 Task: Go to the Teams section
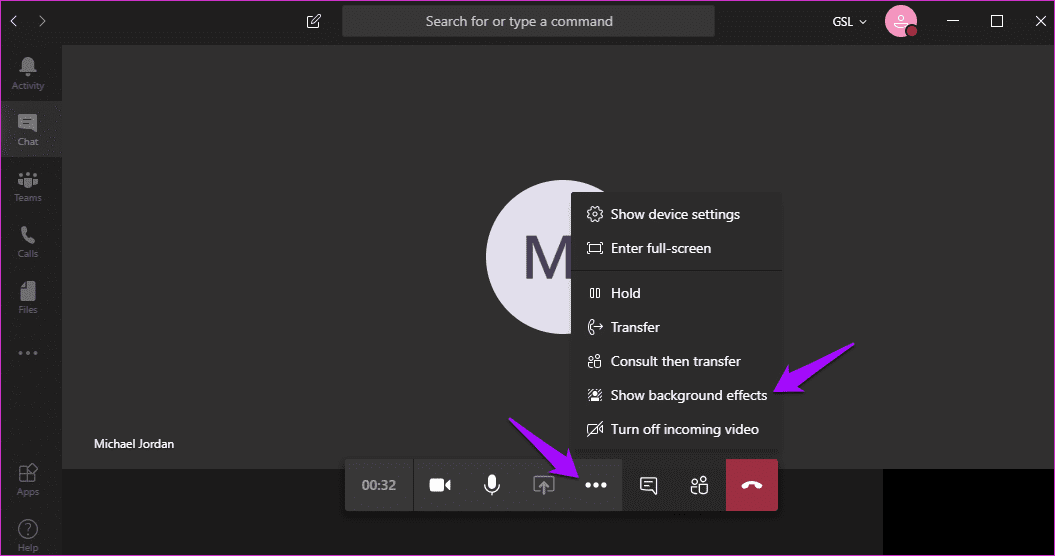28,186
